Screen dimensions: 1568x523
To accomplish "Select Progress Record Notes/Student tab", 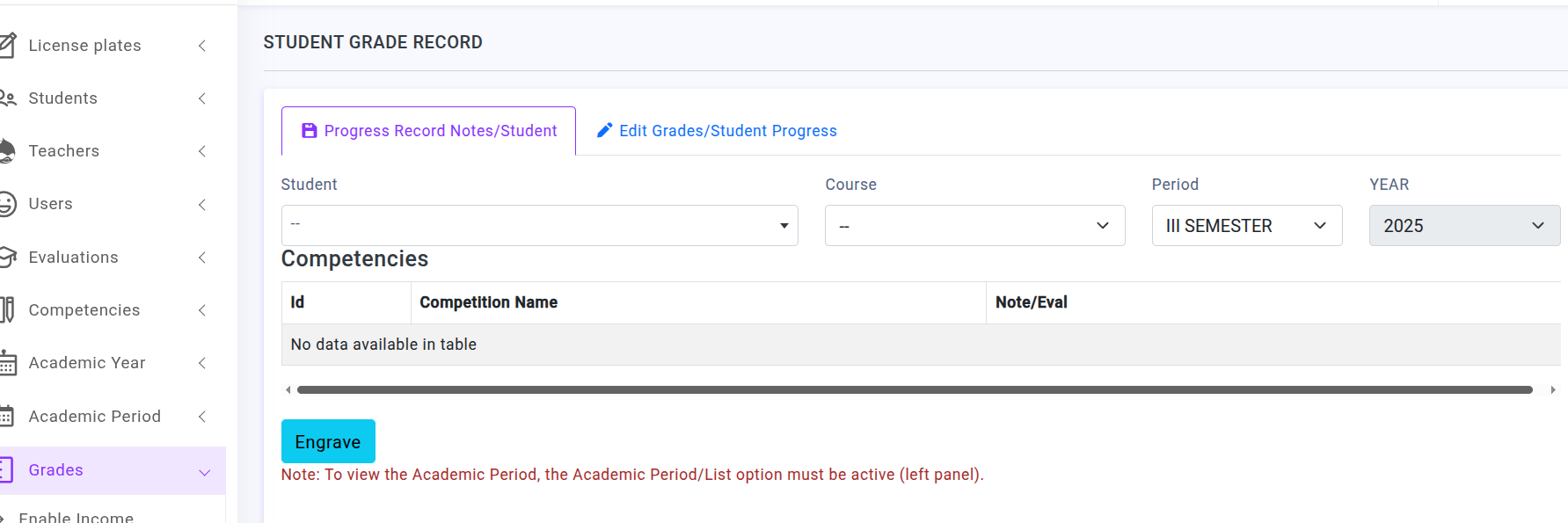I will (440, 131).
